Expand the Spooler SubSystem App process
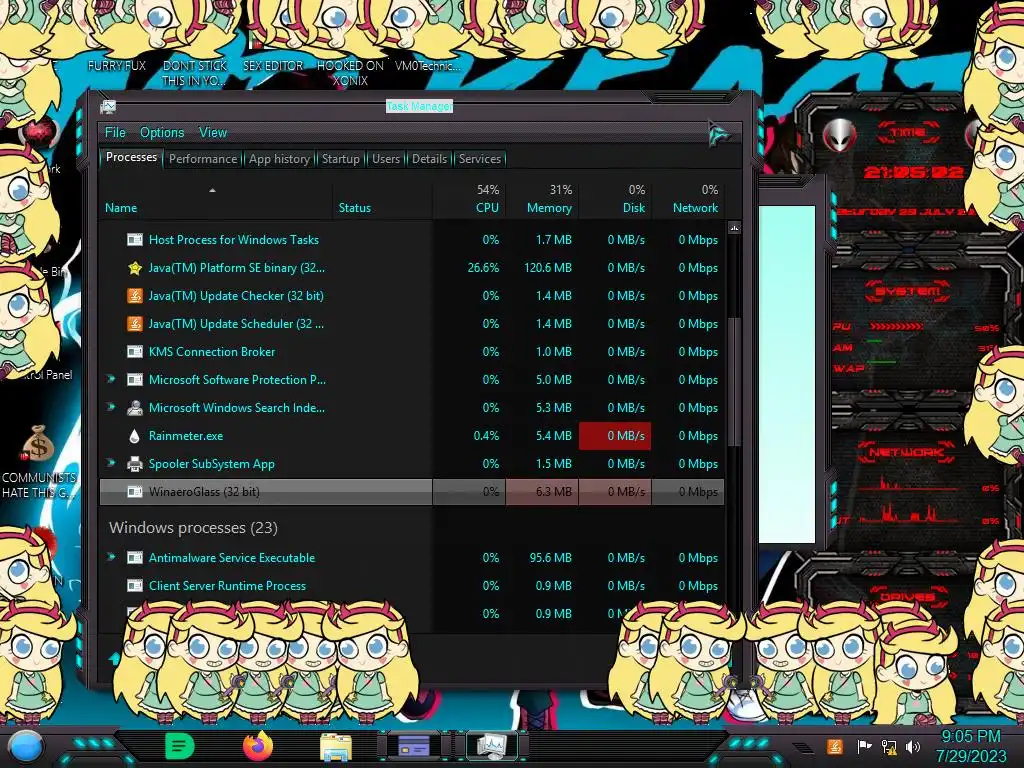Viewport: 1024px width, 768px height. point(111,463)
